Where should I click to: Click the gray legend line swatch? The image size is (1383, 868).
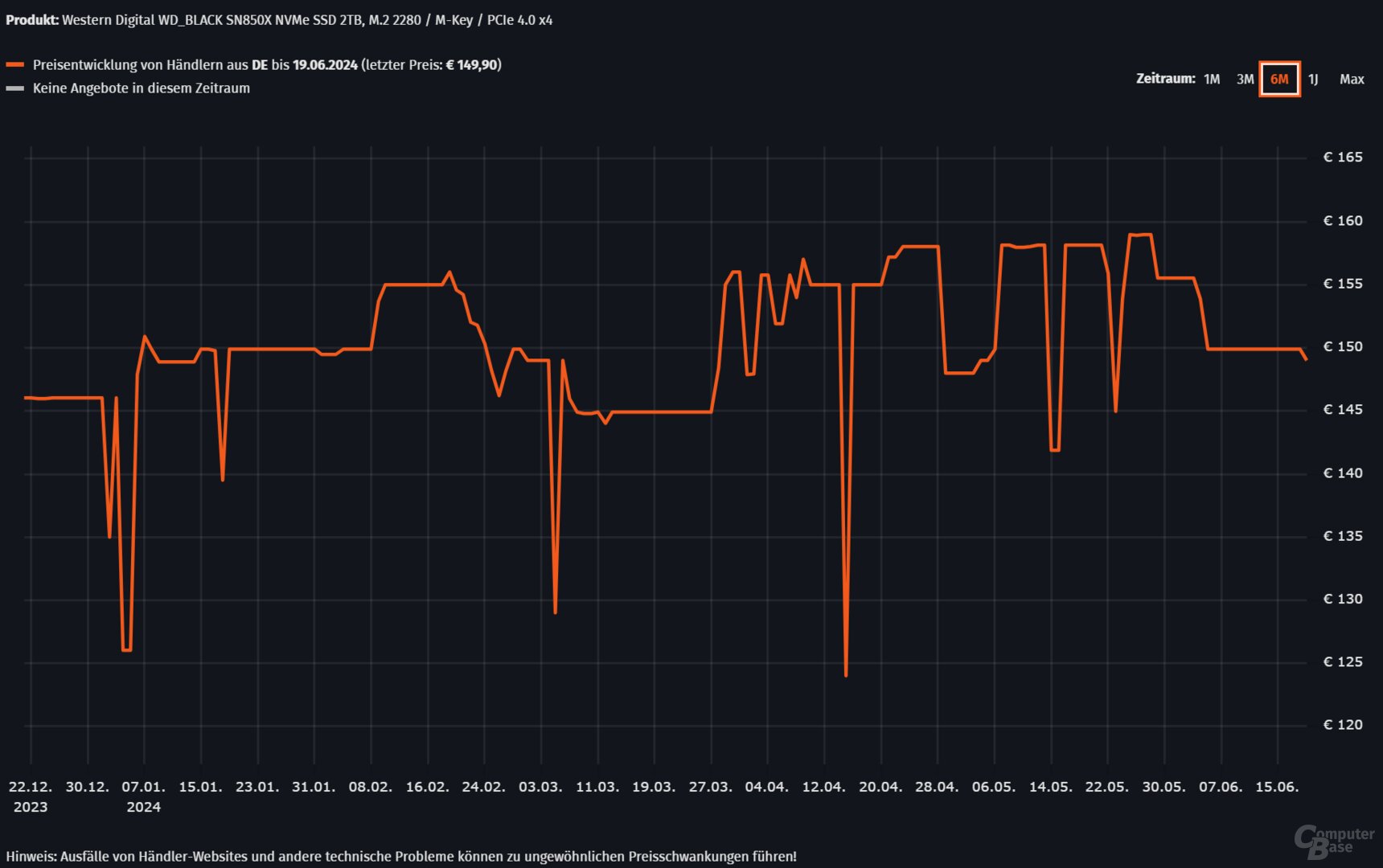click(x=14, y=88)
